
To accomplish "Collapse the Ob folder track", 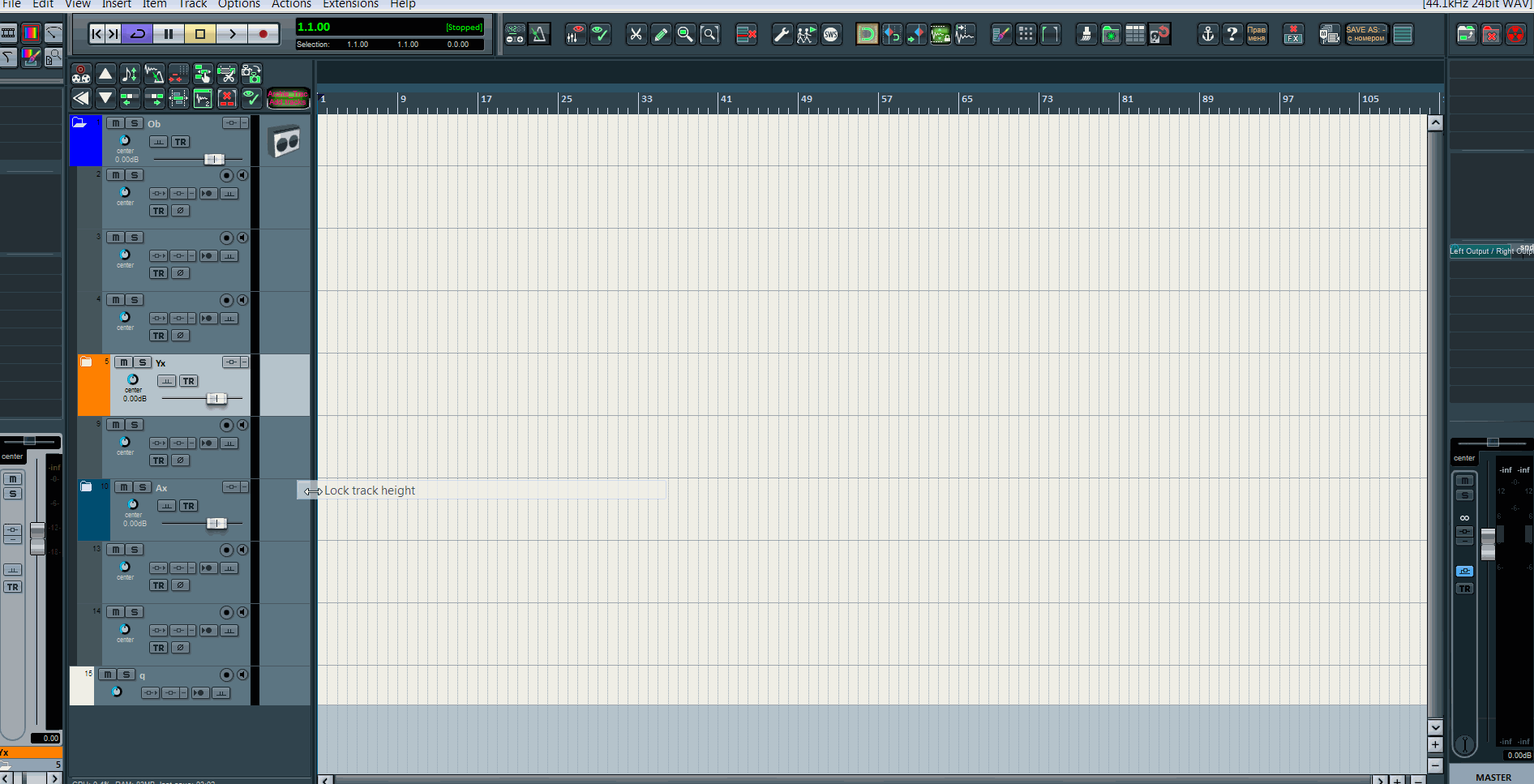I will tap(79, 122).
